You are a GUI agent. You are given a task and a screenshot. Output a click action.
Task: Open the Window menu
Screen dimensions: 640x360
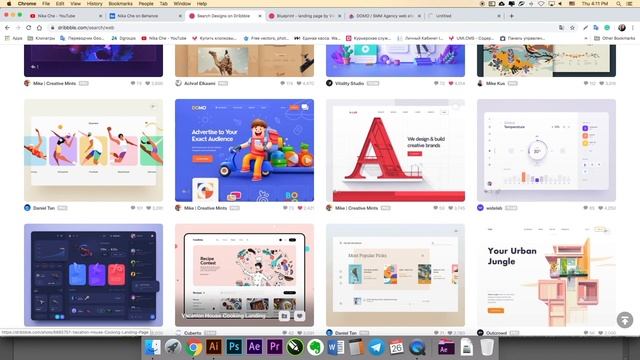(x=182, y=4)
